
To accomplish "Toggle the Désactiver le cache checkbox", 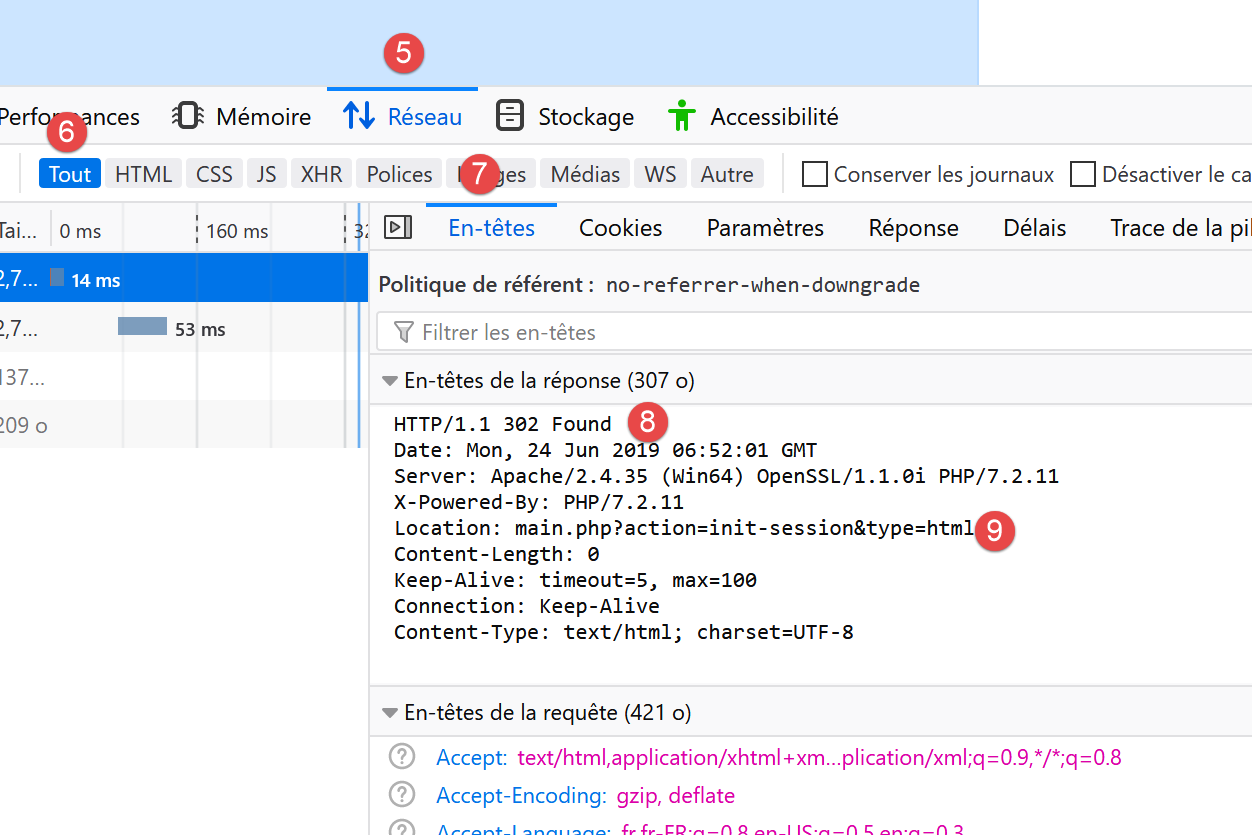I will click(x=1083, y=174).
